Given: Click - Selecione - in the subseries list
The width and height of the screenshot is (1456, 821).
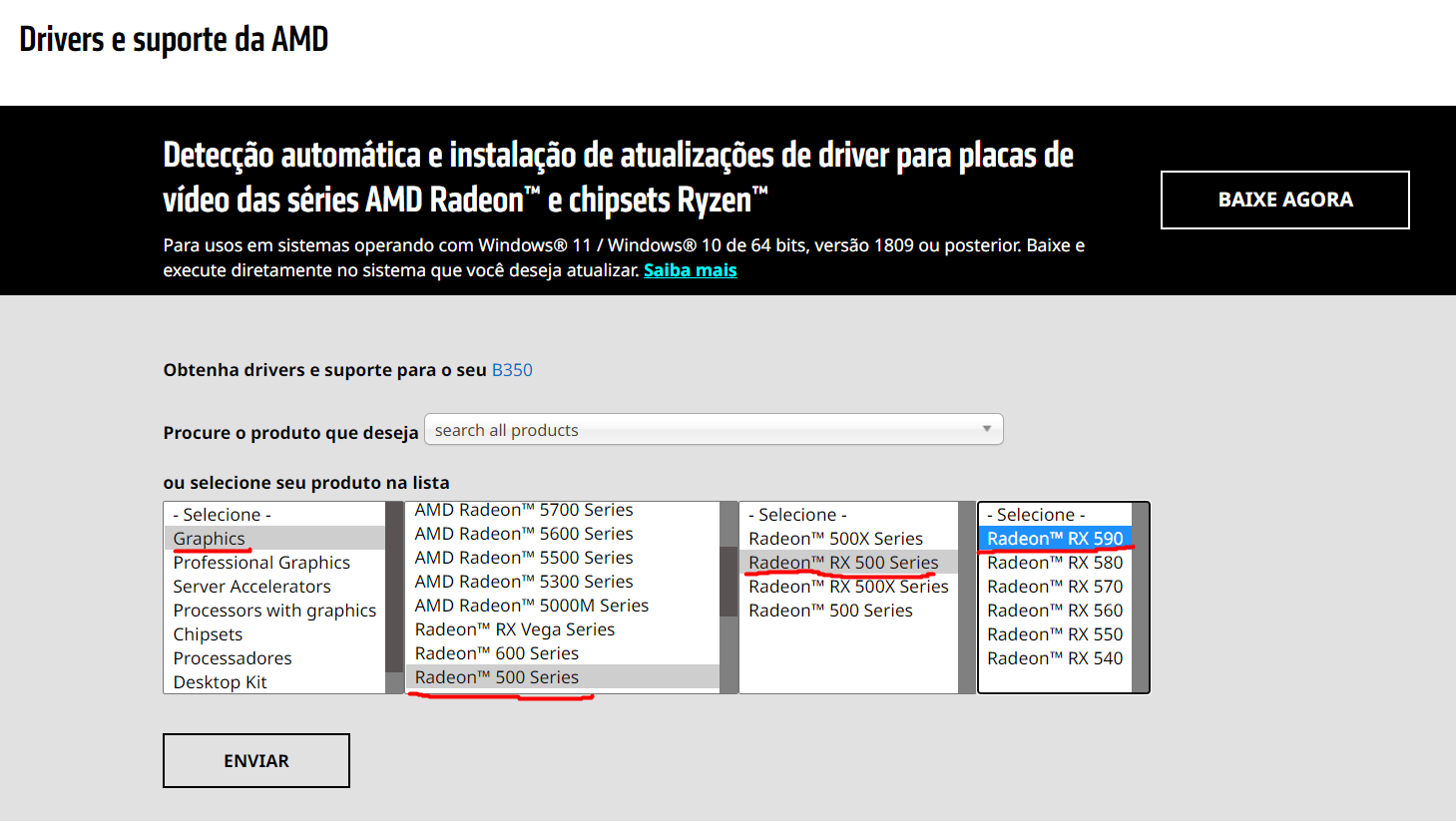Looking at the screenshot, I should (x=848, y=515).
